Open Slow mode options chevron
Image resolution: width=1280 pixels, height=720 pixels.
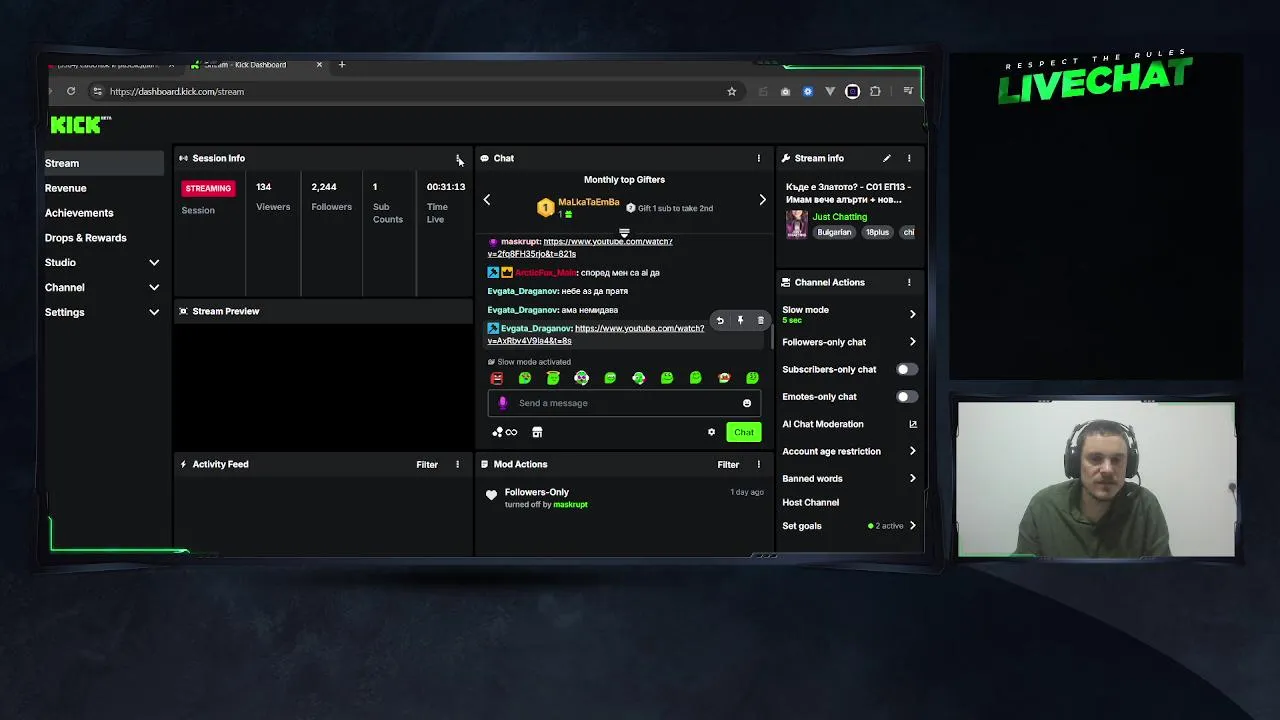coord(912,314)
